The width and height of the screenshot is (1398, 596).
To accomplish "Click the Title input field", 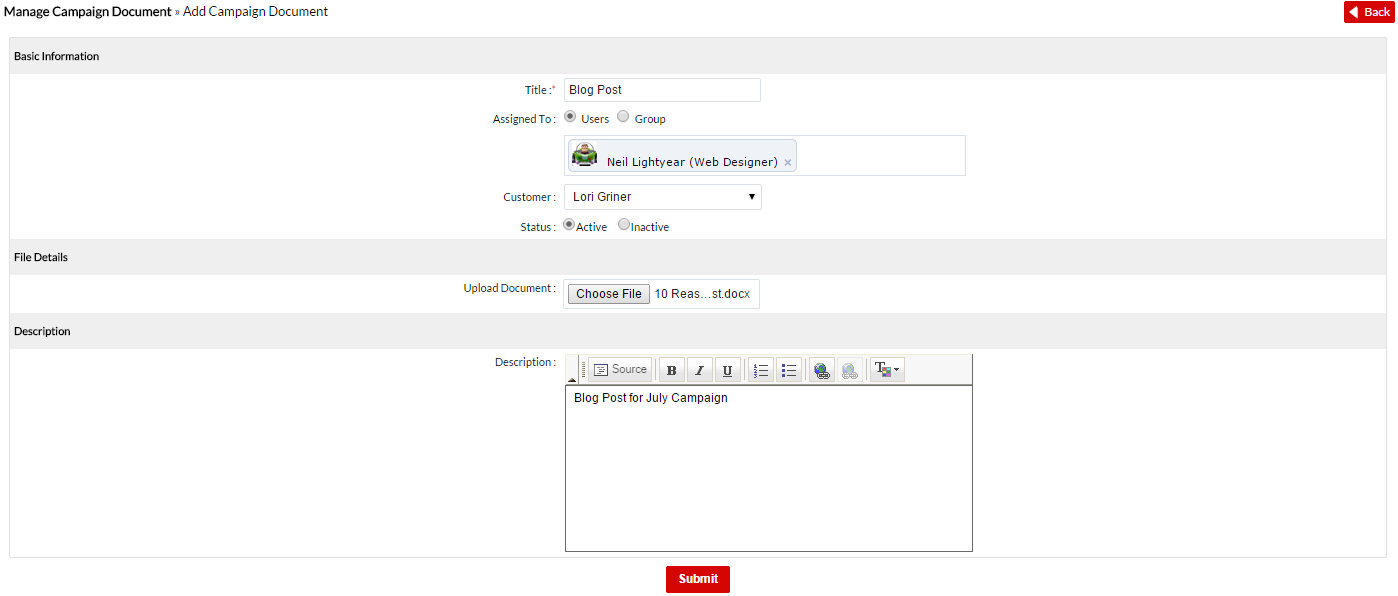I will coord(662,90).
